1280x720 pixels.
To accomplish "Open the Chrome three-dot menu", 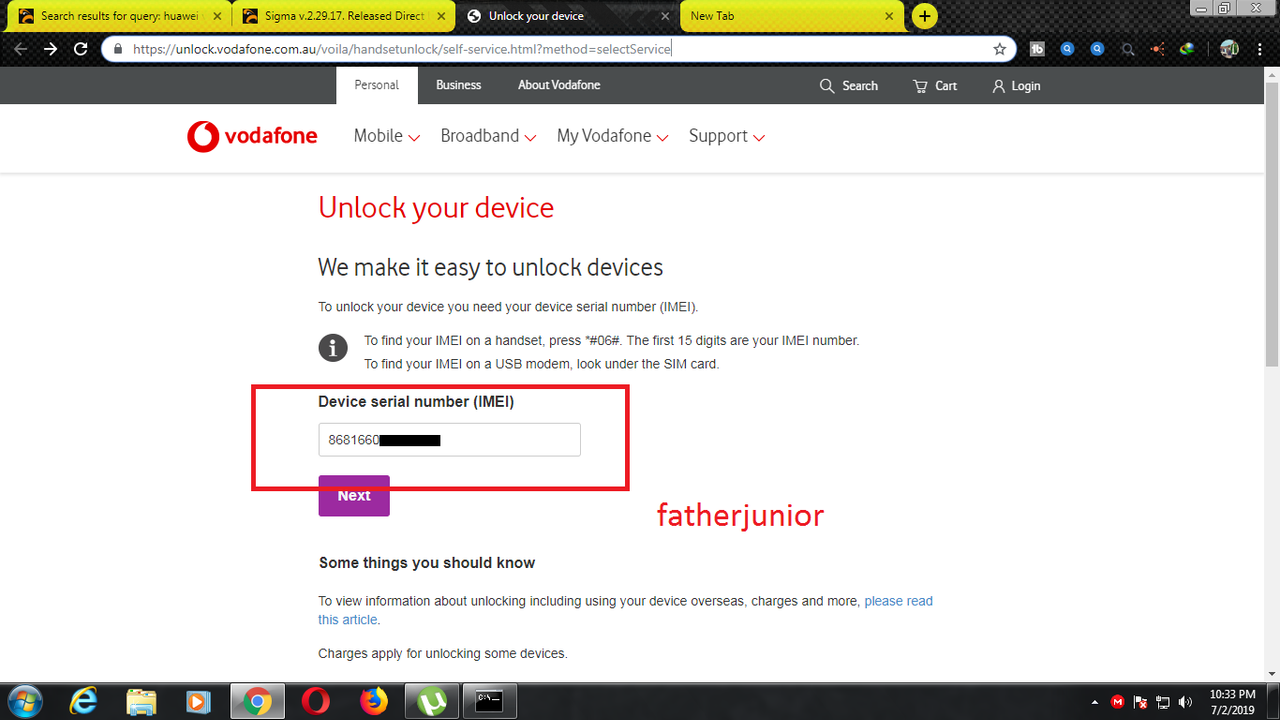I will (x=1259, y=48).
